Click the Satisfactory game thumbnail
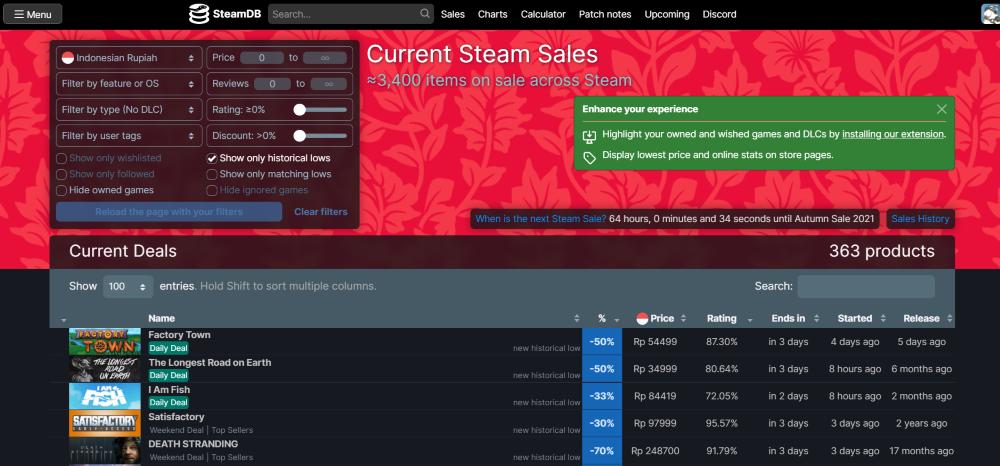This screenshot has width=1000, height=466. click(105, 423)
